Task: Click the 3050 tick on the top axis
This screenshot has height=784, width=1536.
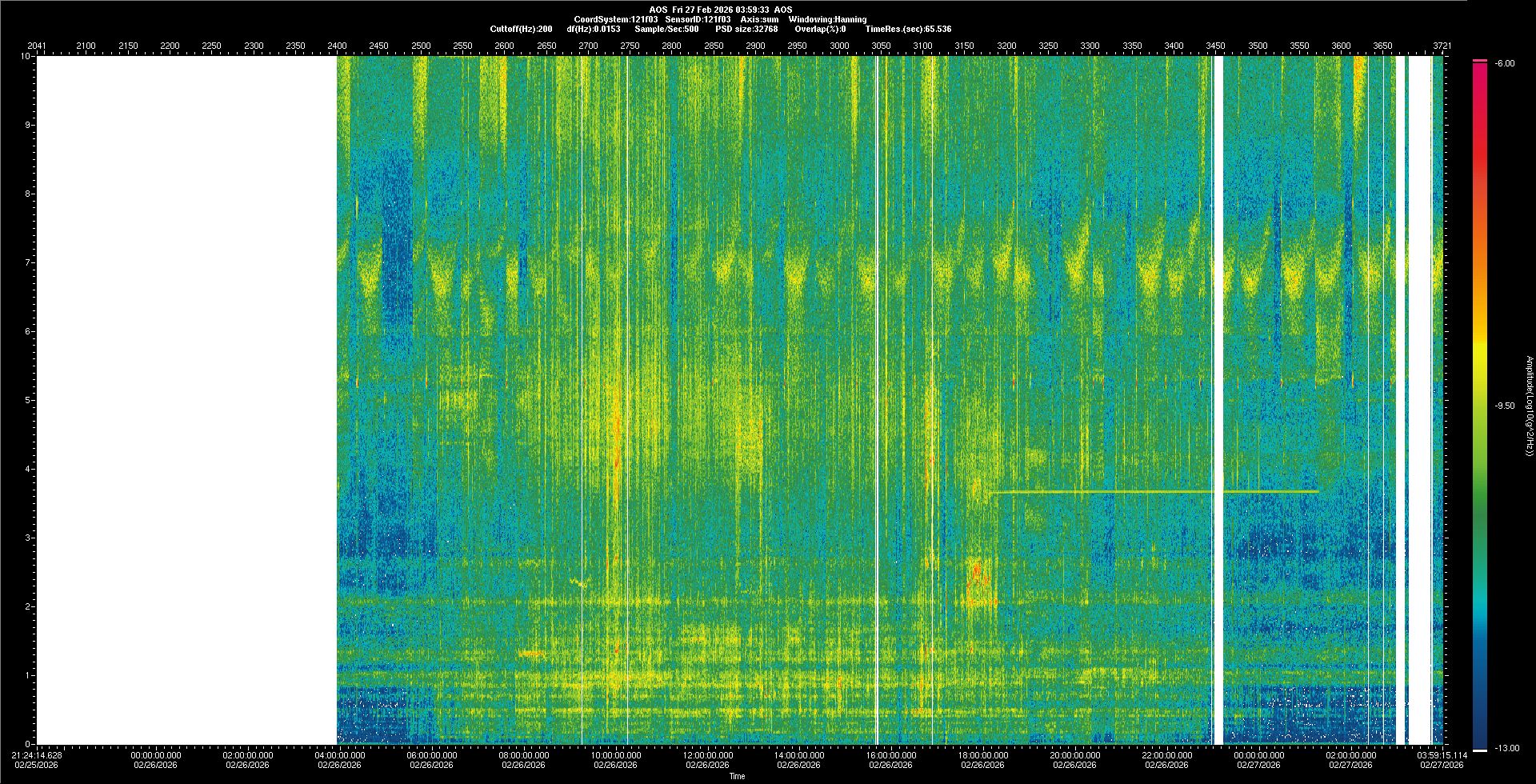Action: tap(881, 46)
